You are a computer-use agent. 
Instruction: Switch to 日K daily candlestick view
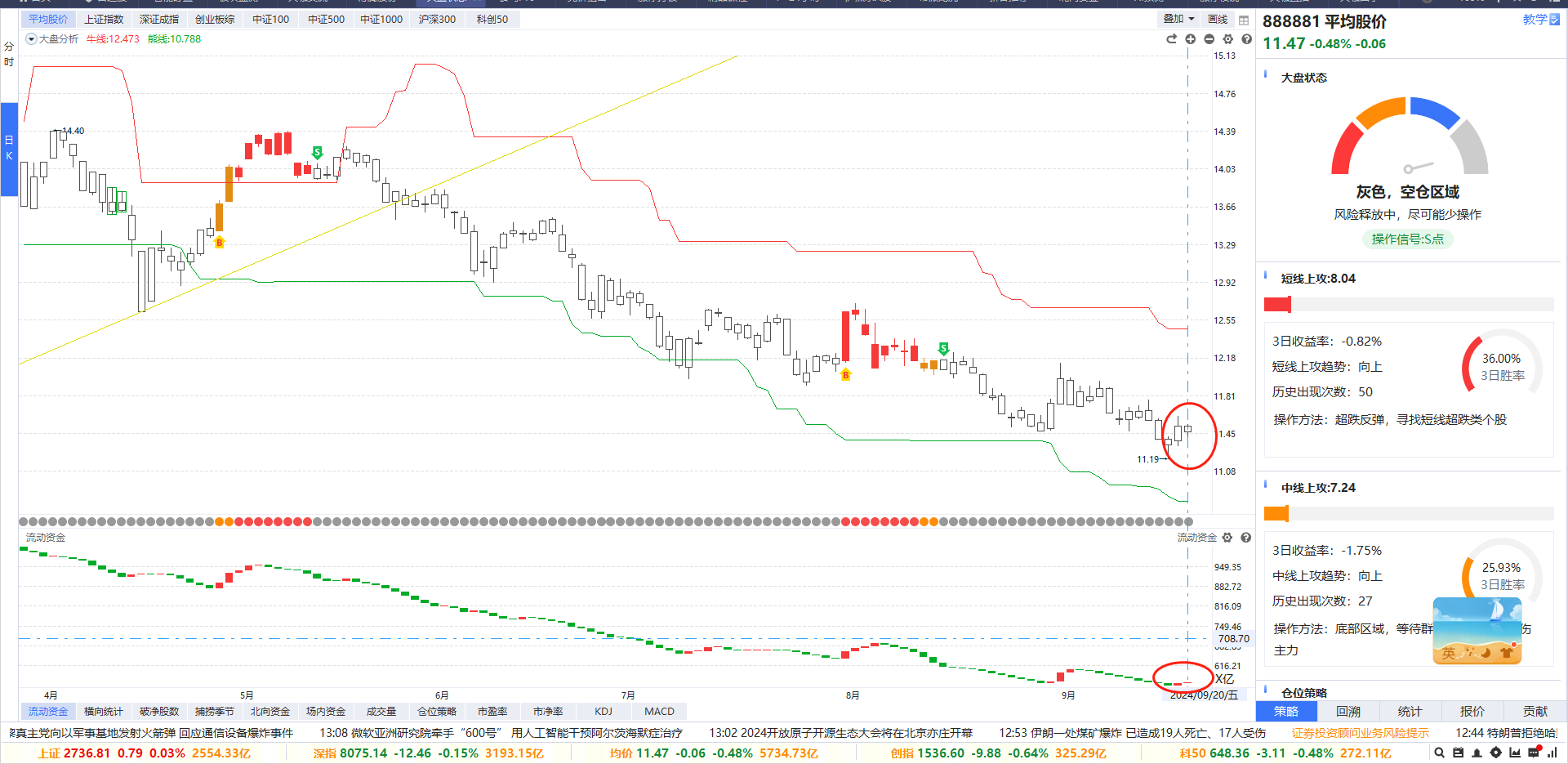pyautogui.click(x=9, y=148)
